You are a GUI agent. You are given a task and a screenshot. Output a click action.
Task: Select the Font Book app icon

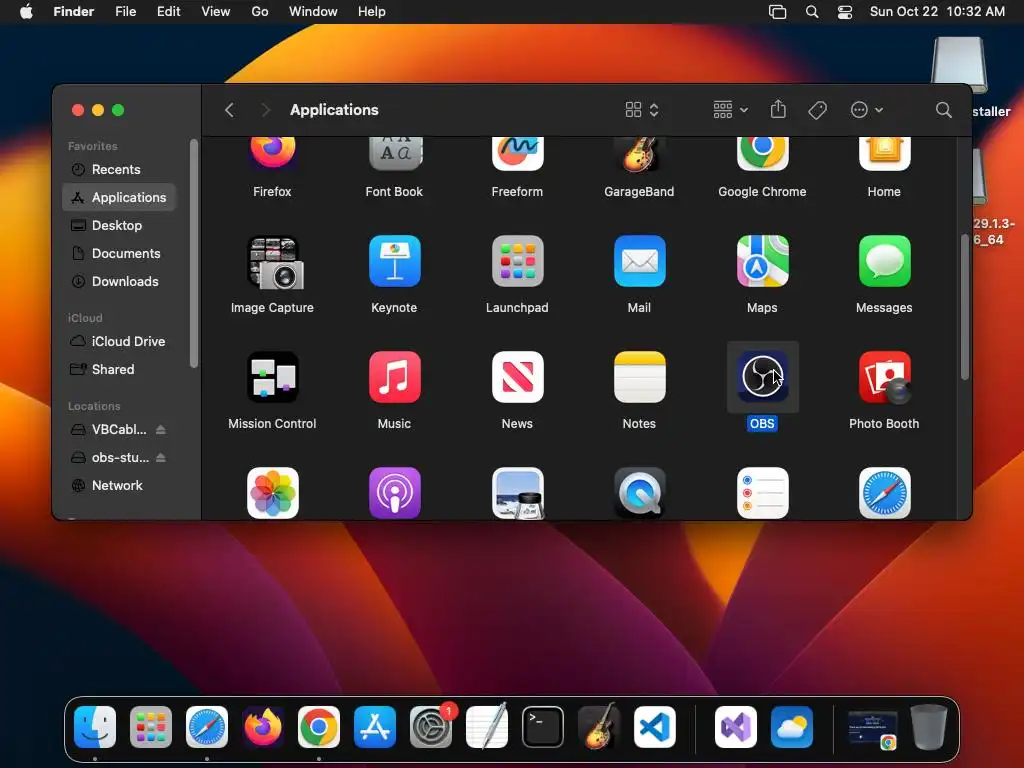point(394,154)
